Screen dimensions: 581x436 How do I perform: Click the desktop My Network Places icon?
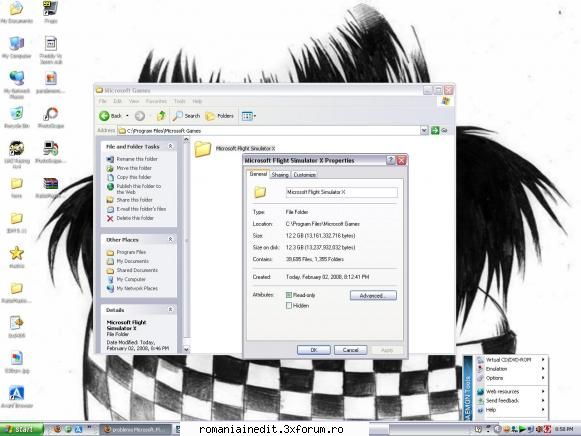tap(16, 84)
